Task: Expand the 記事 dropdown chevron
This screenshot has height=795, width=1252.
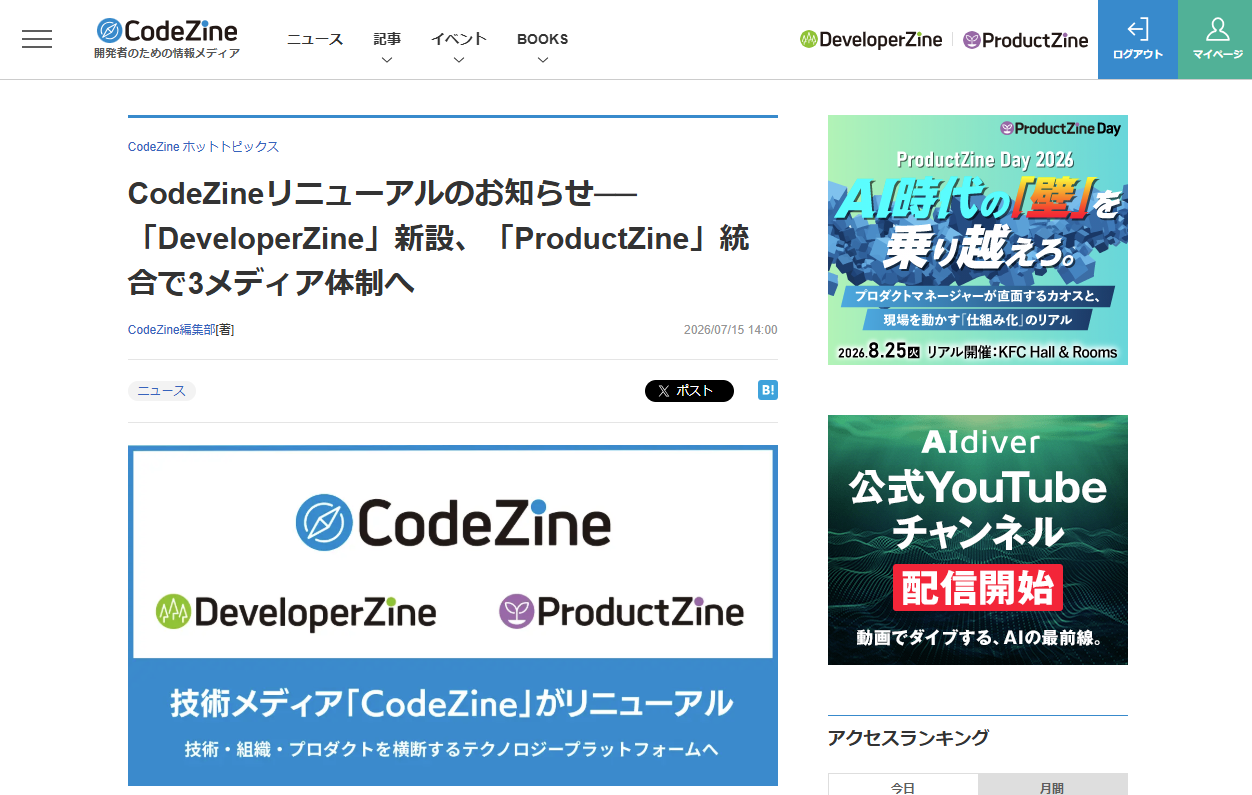Action: 387,60
